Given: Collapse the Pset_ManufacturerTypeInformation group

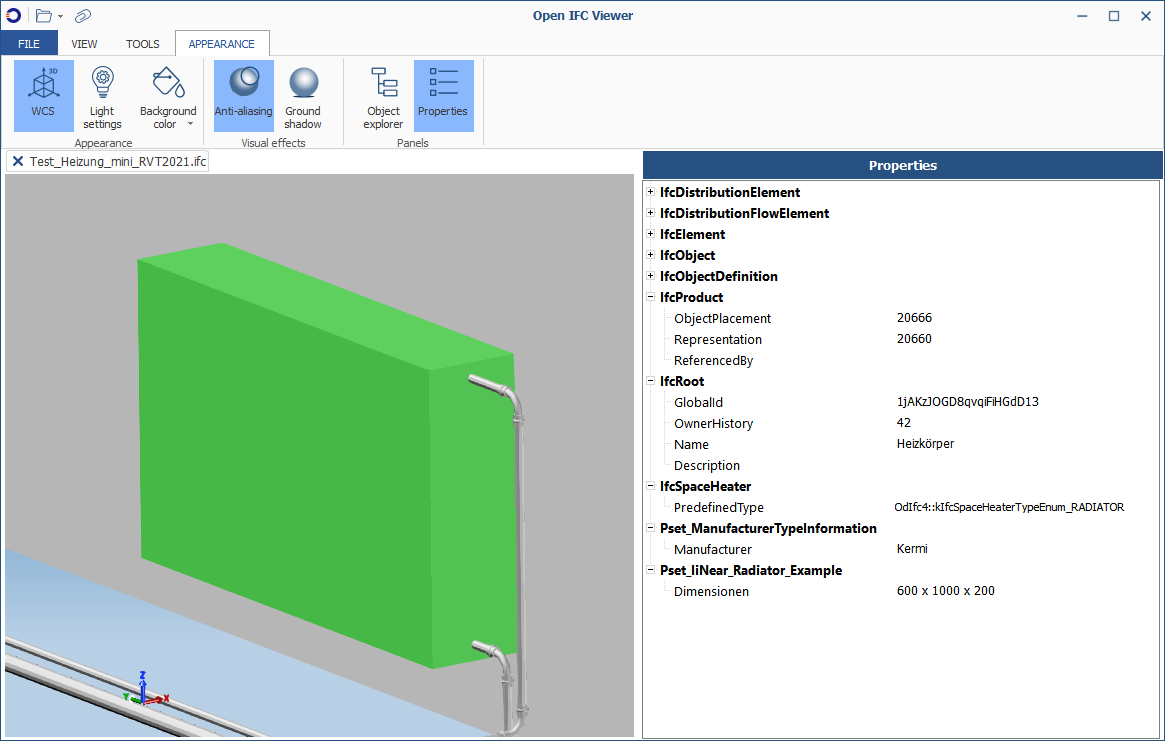Looking at the screenshot, I should [650, 528].
